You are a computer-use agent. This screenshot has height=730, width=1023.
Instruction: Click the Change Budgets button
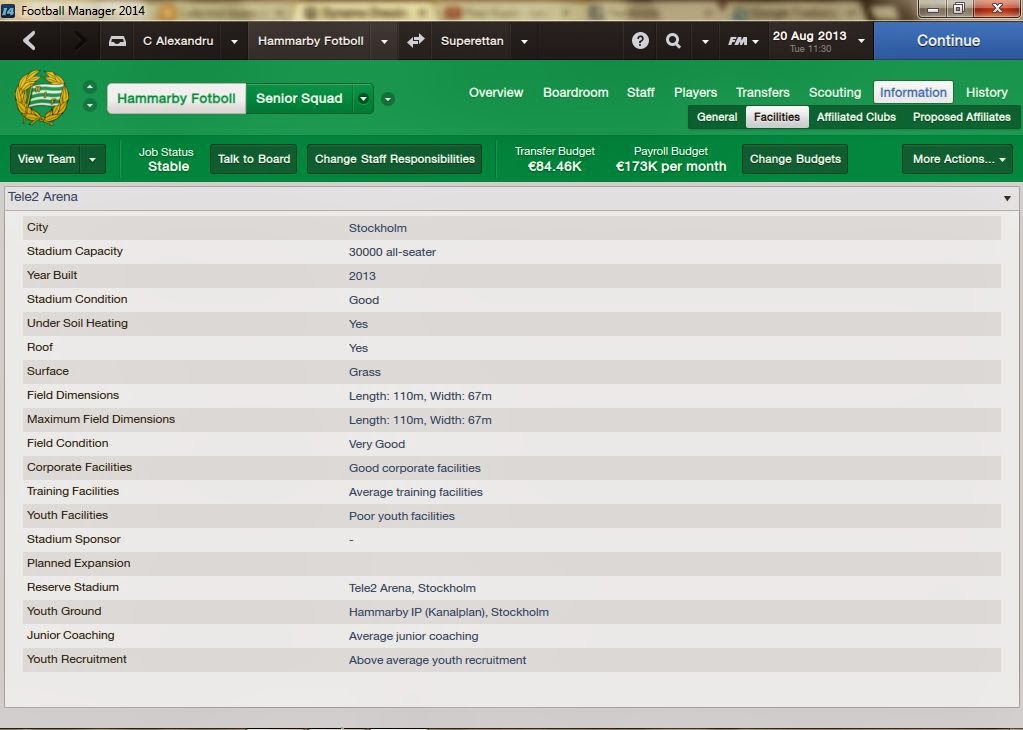pos(795,159)
